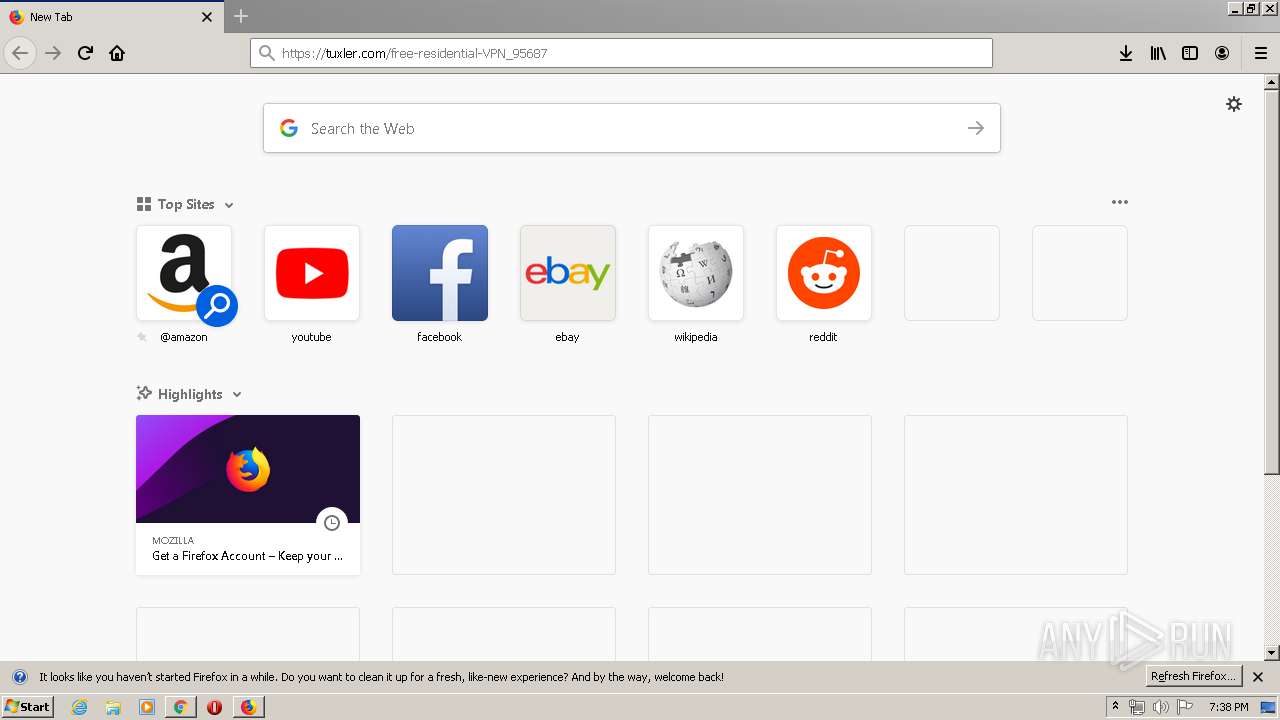Open Opera browser from the taskbar
This screenshot has height=720, width=1280.
(214, 707)
